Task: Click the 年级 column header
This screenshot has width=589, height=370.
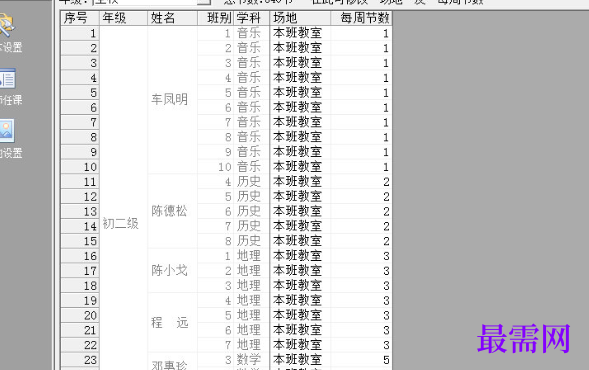Action: coord(123,18)
